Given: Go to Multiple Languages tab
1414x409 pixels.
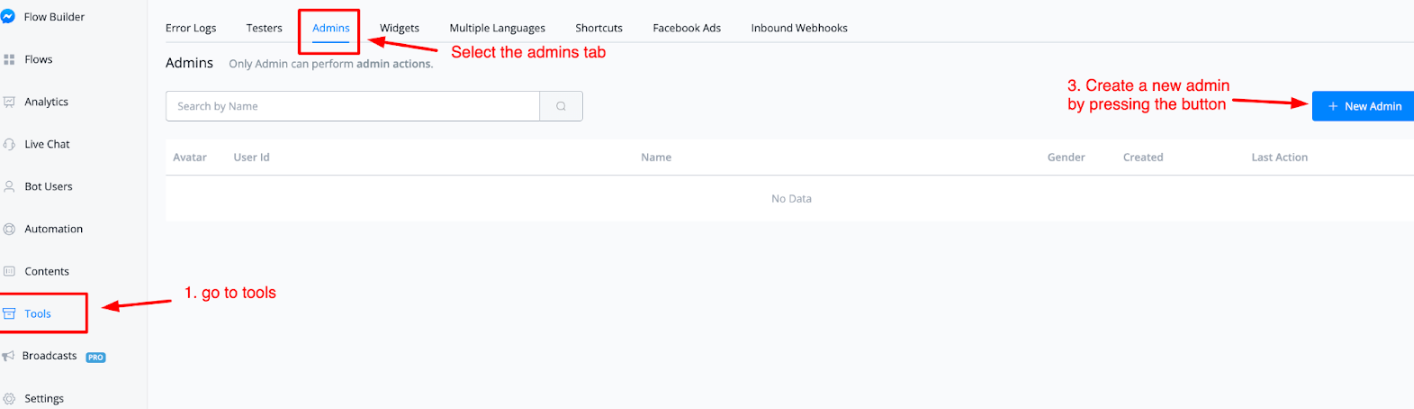Looking at the screenshot, I should [497, 28].
